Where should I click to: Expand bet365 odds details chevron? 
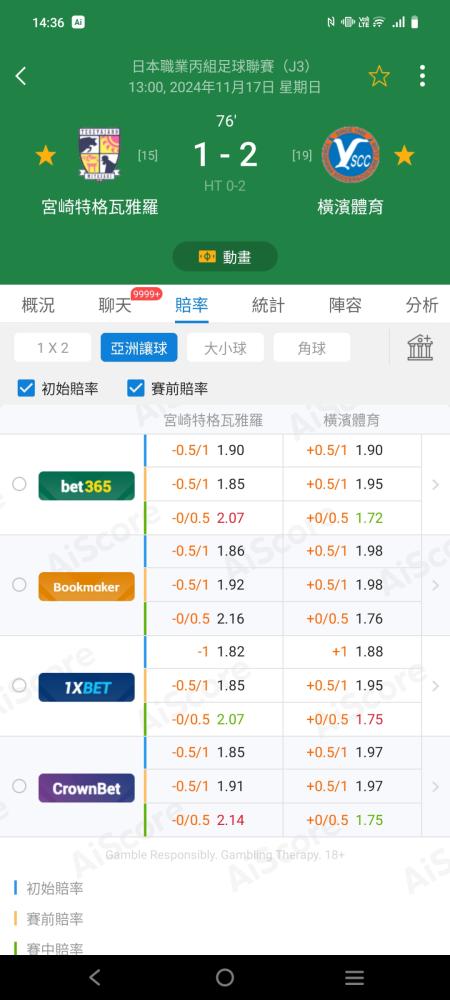coord(435,485)
